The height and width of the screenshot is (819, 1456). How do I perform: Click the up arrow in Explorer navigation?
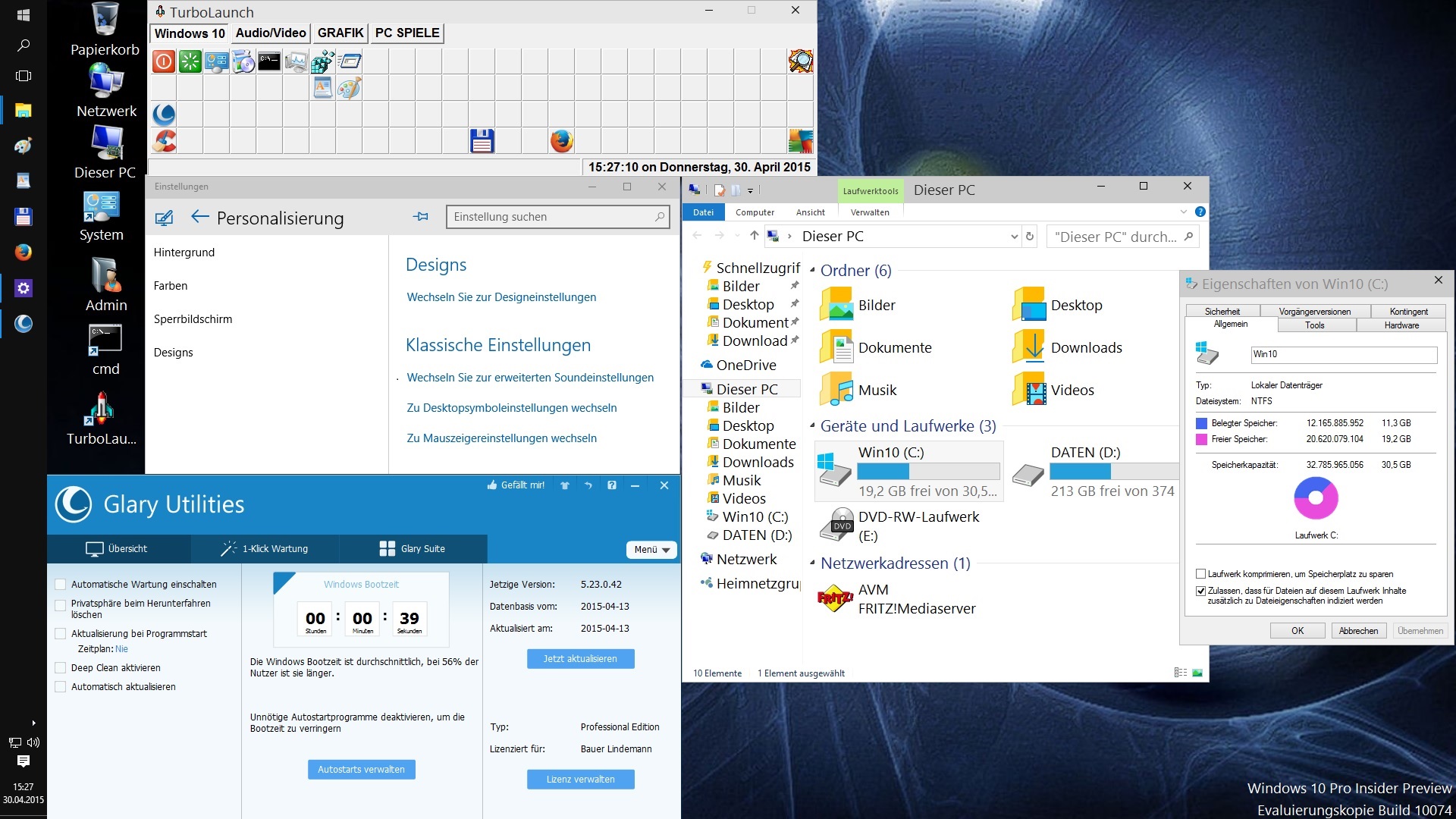point(754,236)
